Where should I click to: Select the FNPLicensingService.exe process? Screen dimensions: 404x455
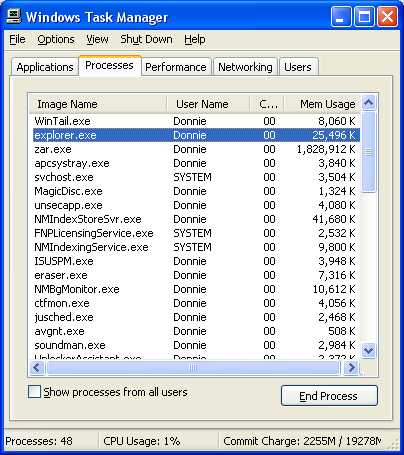196,233
